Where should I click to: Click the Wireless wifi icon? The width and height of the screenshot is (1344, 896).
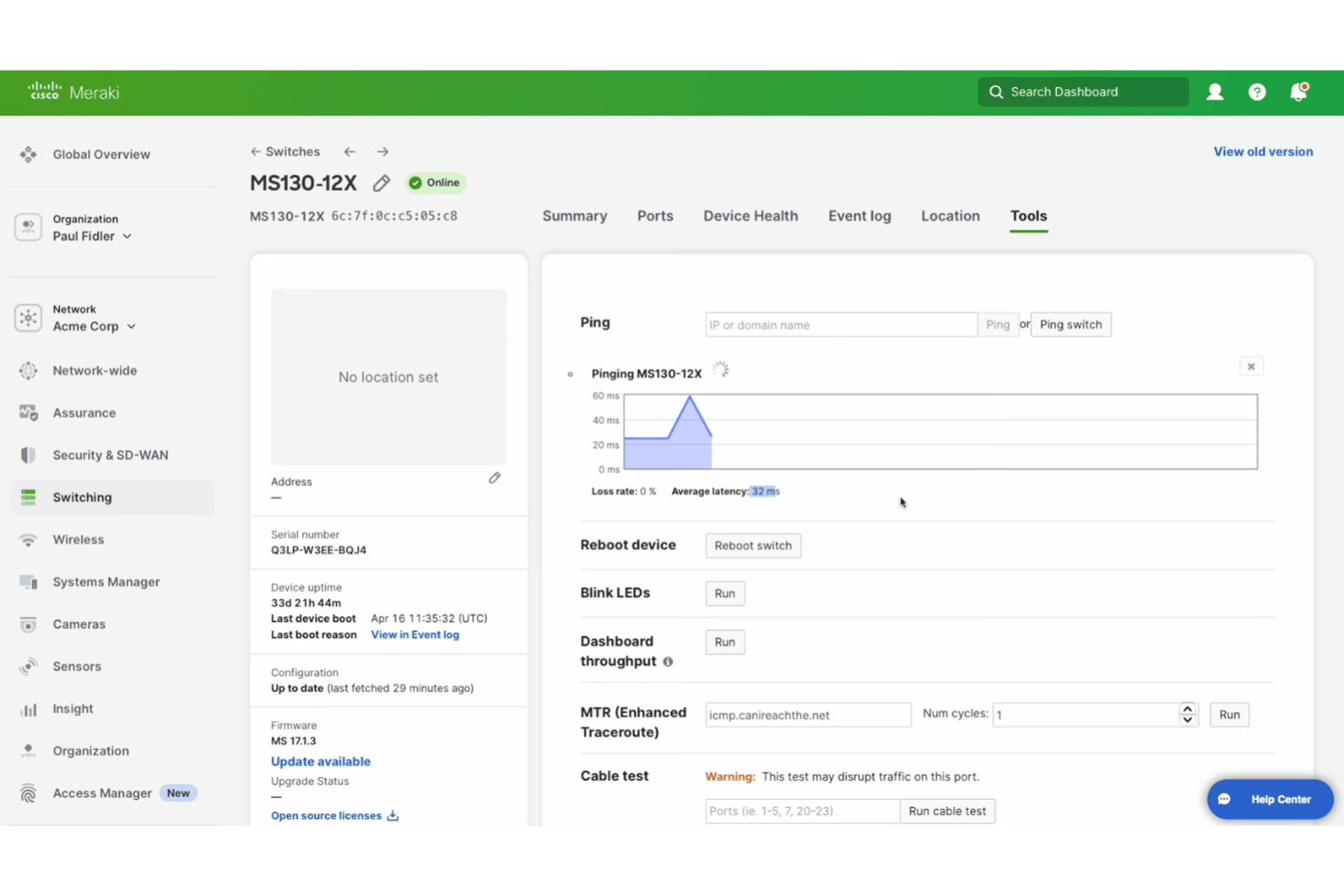[28, 539]
